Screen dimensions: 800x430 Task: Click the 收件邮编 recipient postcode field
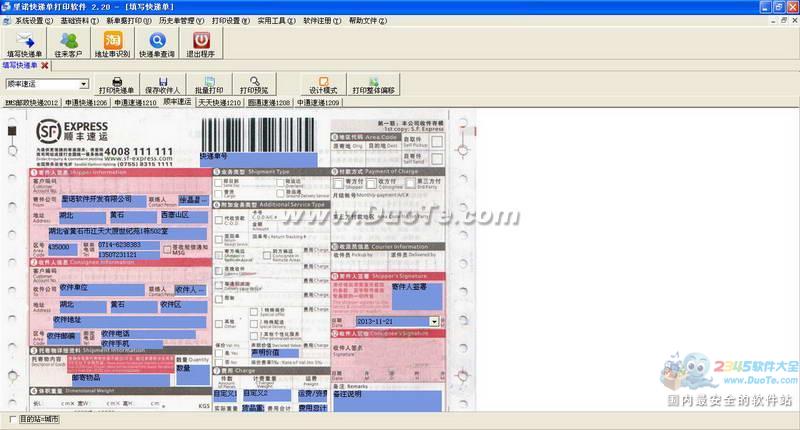(63, 338)
